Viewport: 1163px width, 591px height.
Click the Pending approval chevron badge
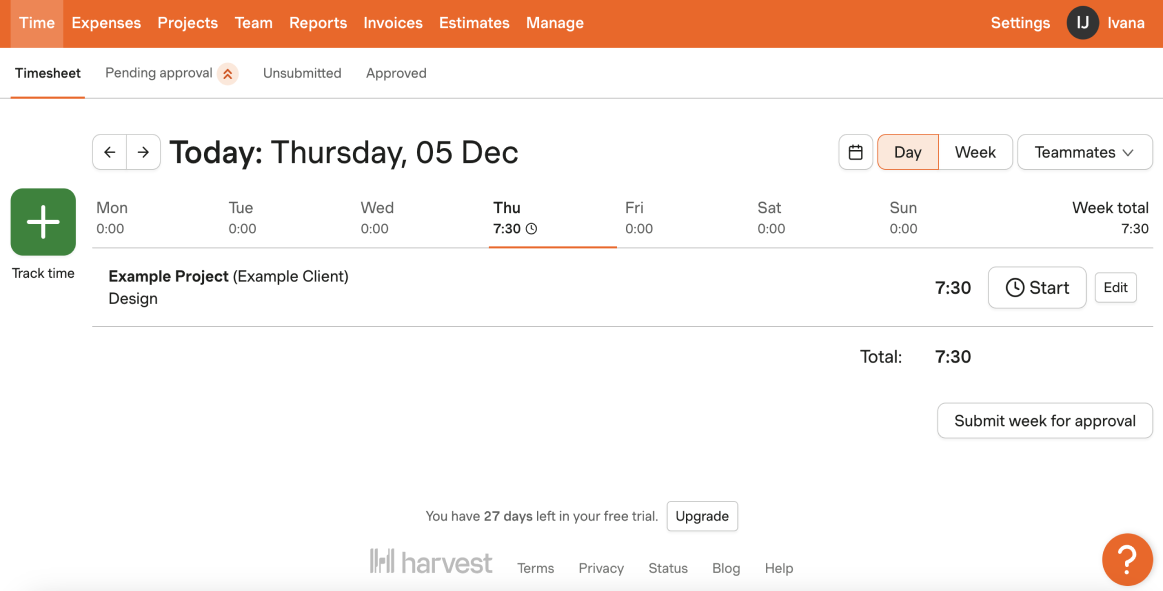coord(228,73)
